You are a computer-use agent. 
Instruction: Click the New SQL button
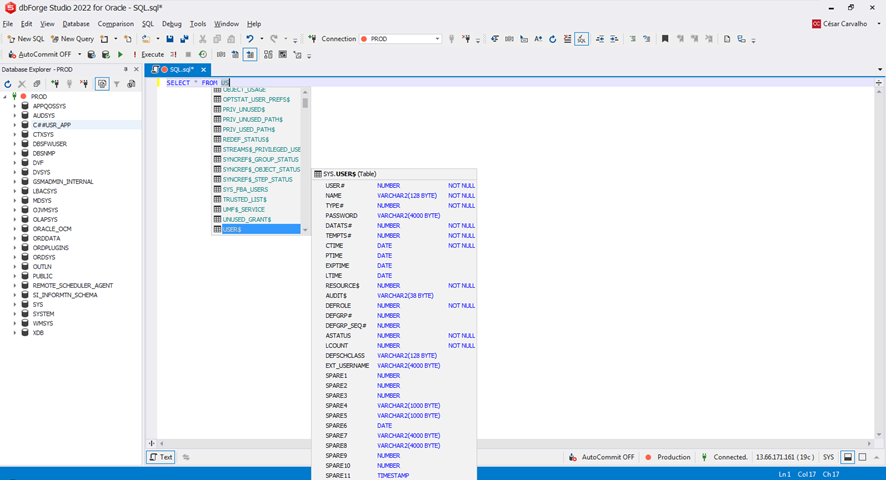click(26, 39)
